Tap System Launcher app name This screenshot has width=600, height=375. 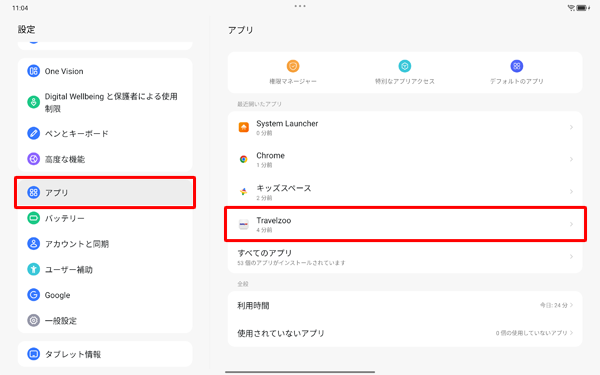[287, 124]
